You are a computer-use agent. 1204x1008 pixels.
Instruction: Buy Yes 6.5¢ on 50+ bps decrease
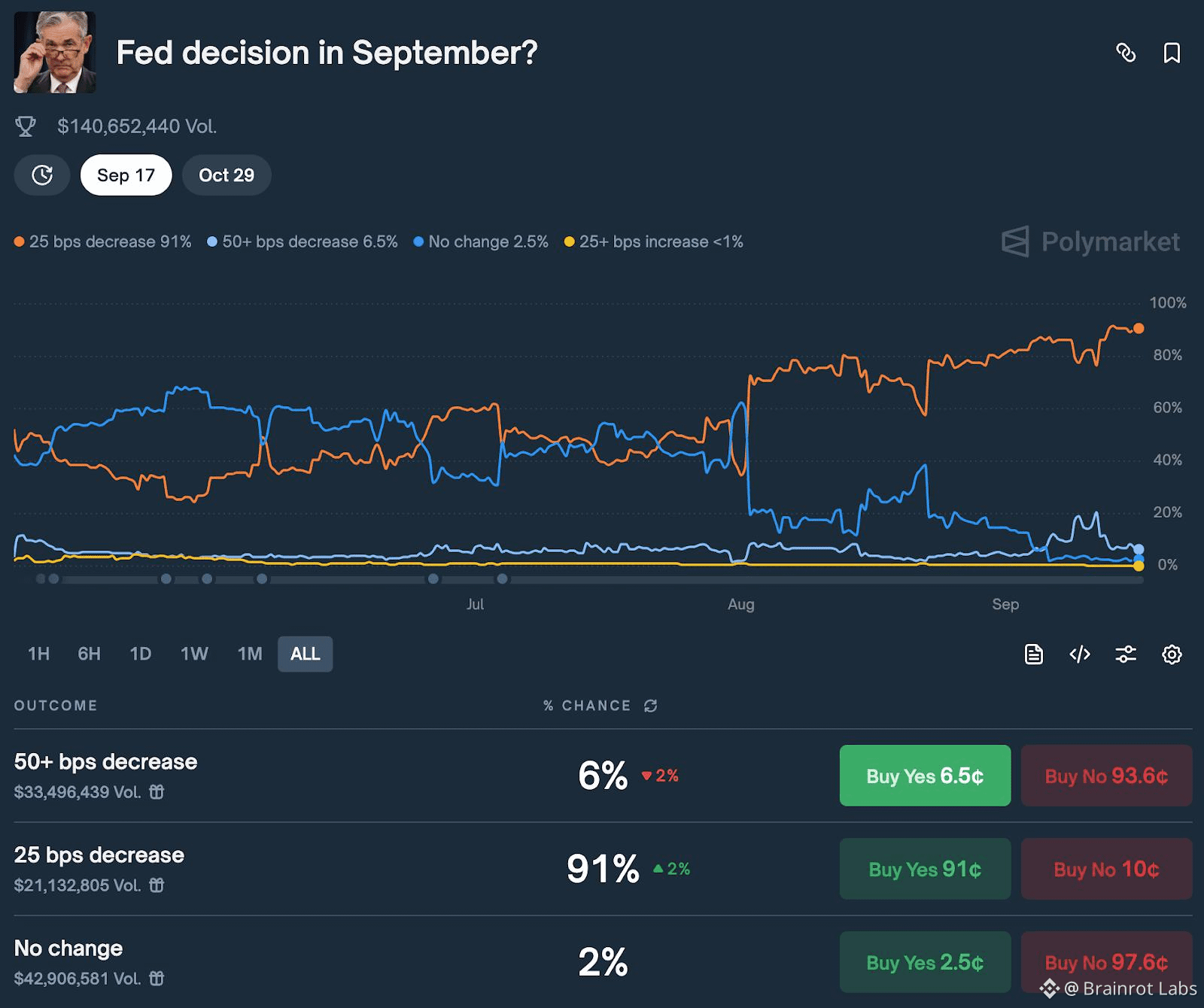point(925,776)
